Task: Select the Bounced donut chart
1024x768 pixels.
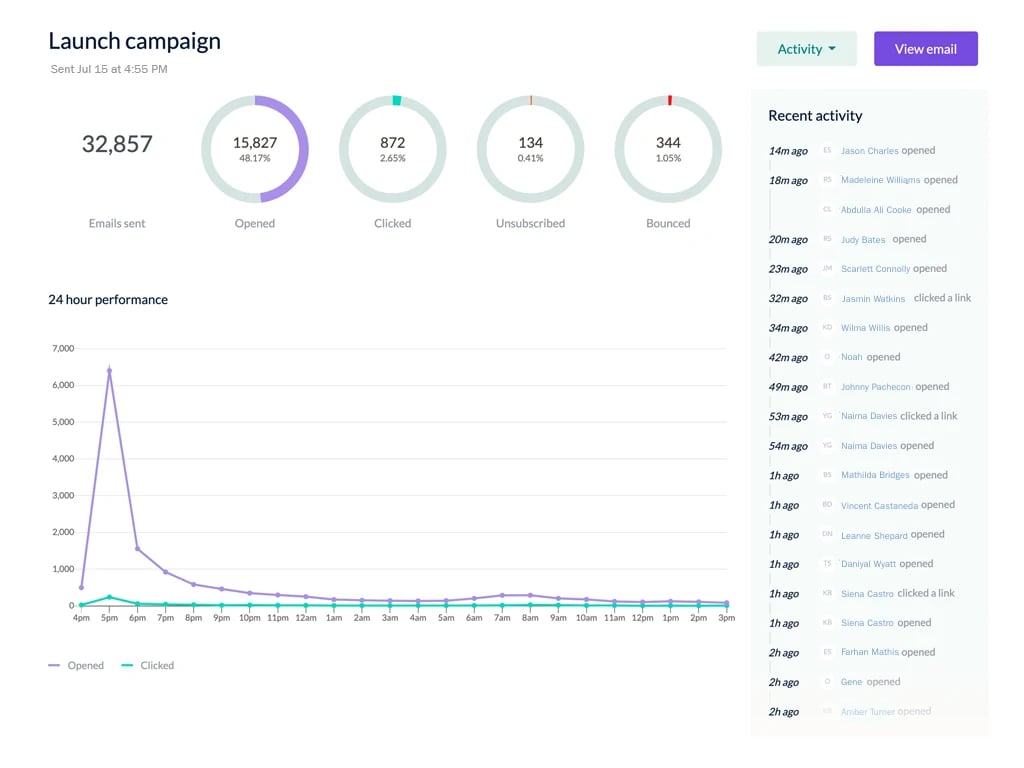Action: (x=668, y=149)
